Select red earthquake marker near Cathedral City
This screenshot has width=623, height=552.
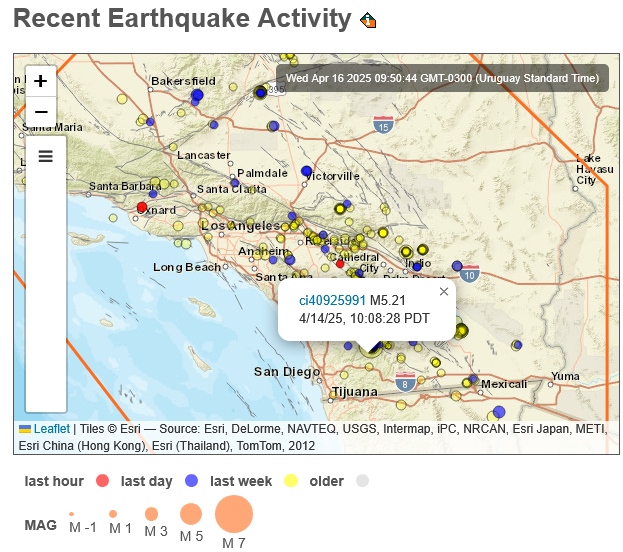click(x=340, y=264)
